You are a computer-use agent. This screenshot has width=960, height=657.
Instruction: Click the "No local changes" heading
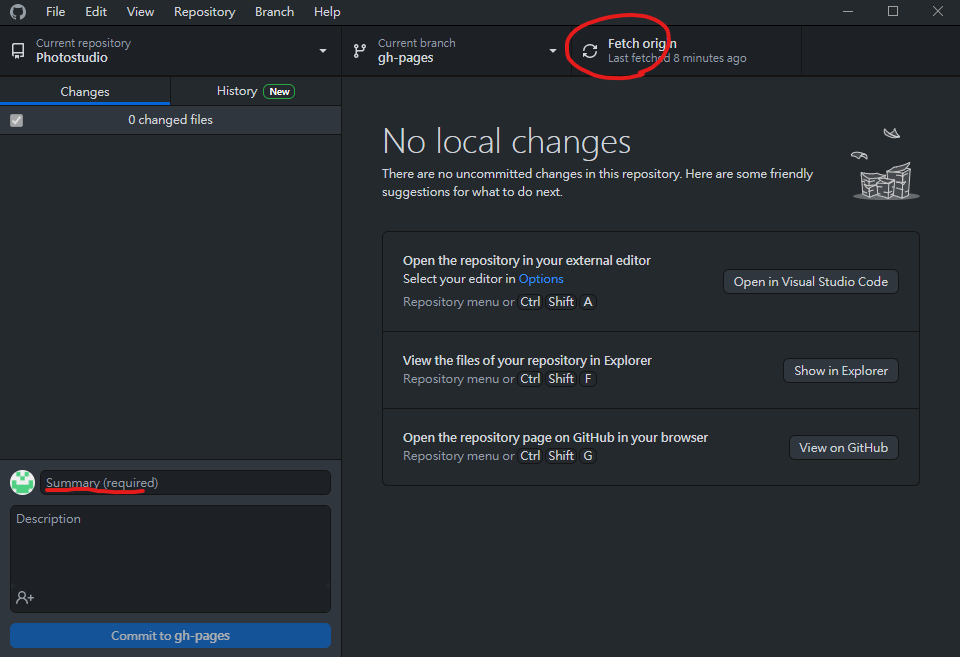click(506, 141)
